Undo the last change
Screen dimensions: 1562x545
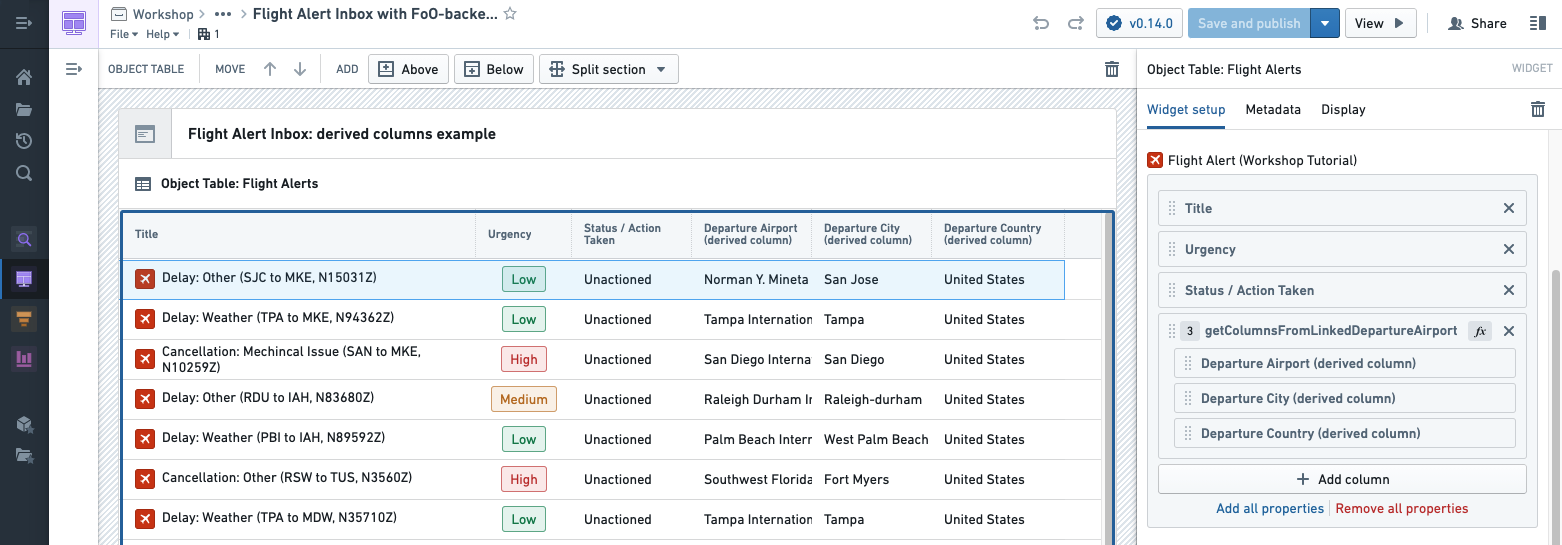click(1041, 23)
